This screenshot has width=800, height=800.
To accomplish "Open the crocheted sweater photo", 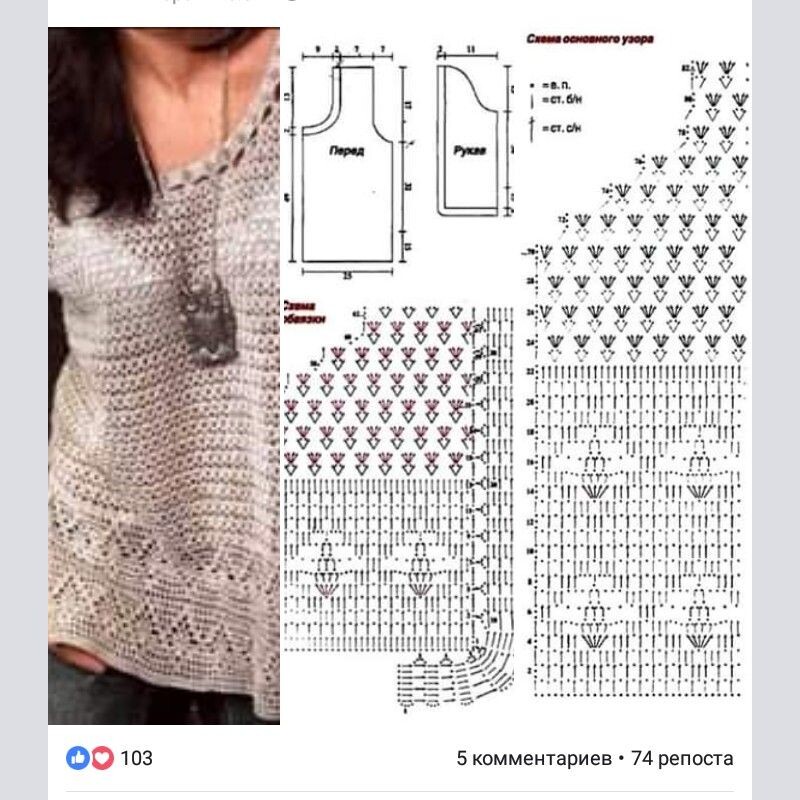I will (164, 376).
